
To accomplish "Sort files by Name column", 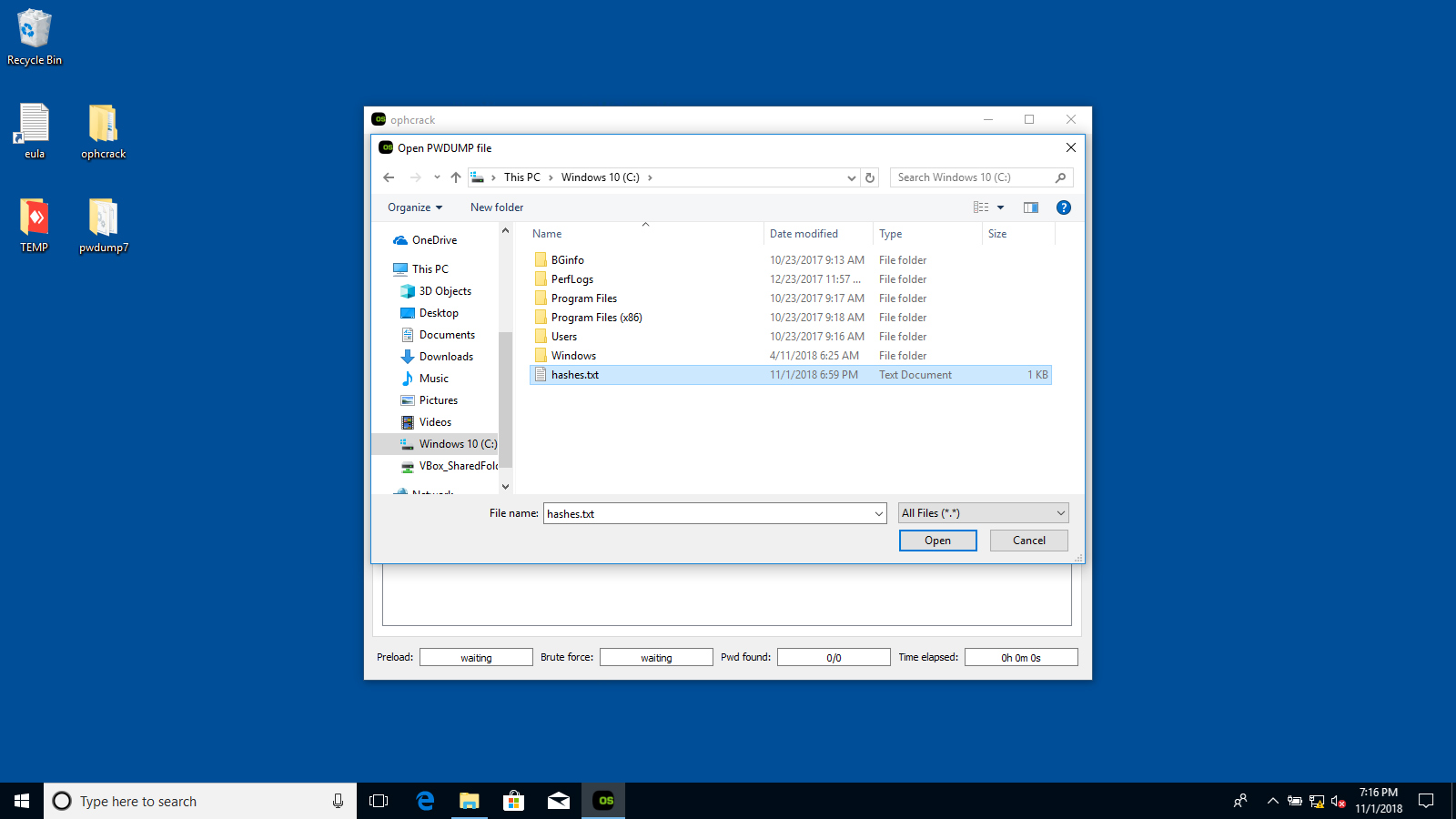I will pos(644,234).
